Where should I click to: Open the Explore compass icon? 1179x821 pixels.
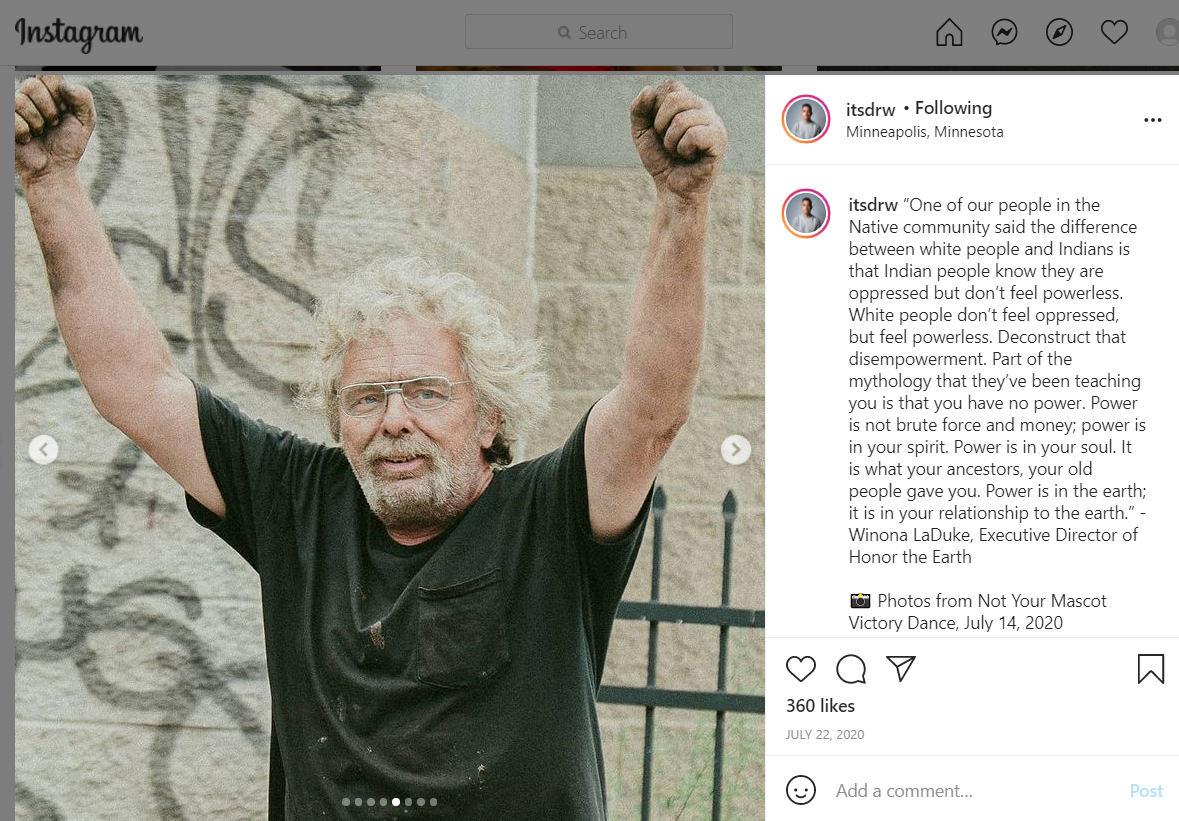pyautogui.click(x=1059, y=32)
